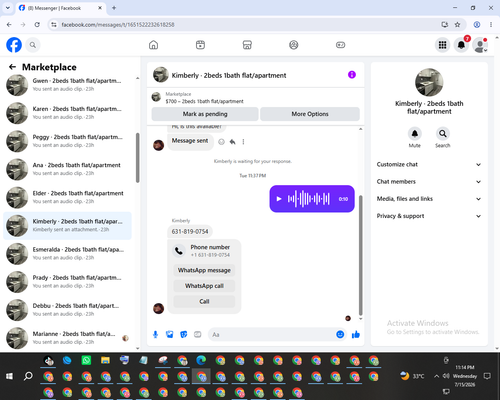Screen dimensions: 500x400
Task: Play the sent audio clip
Action: [x=279, y=199]
